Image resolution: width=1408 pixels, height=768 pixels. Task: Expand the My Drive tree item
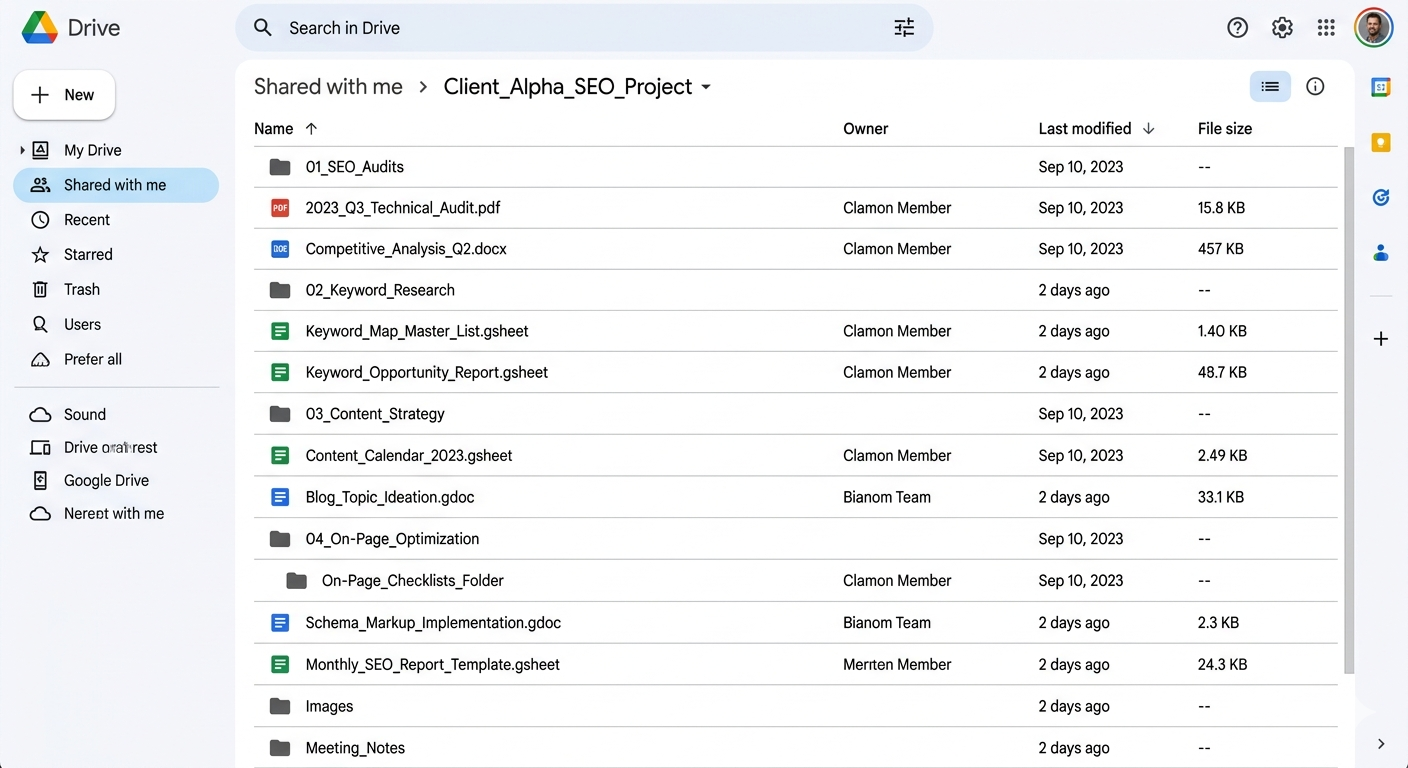point(22,149)
